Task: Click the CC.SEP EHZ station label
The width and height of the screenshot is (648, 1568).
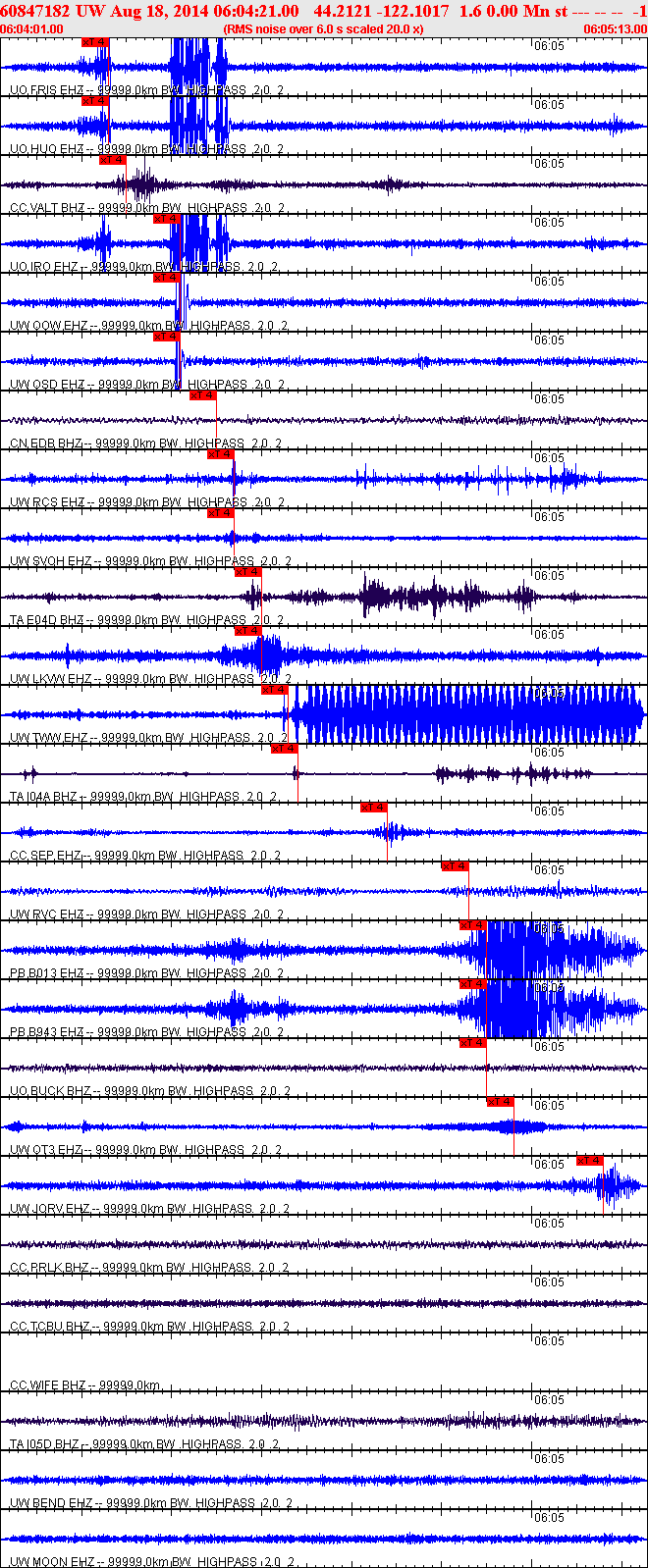Action: click(45, 856)
